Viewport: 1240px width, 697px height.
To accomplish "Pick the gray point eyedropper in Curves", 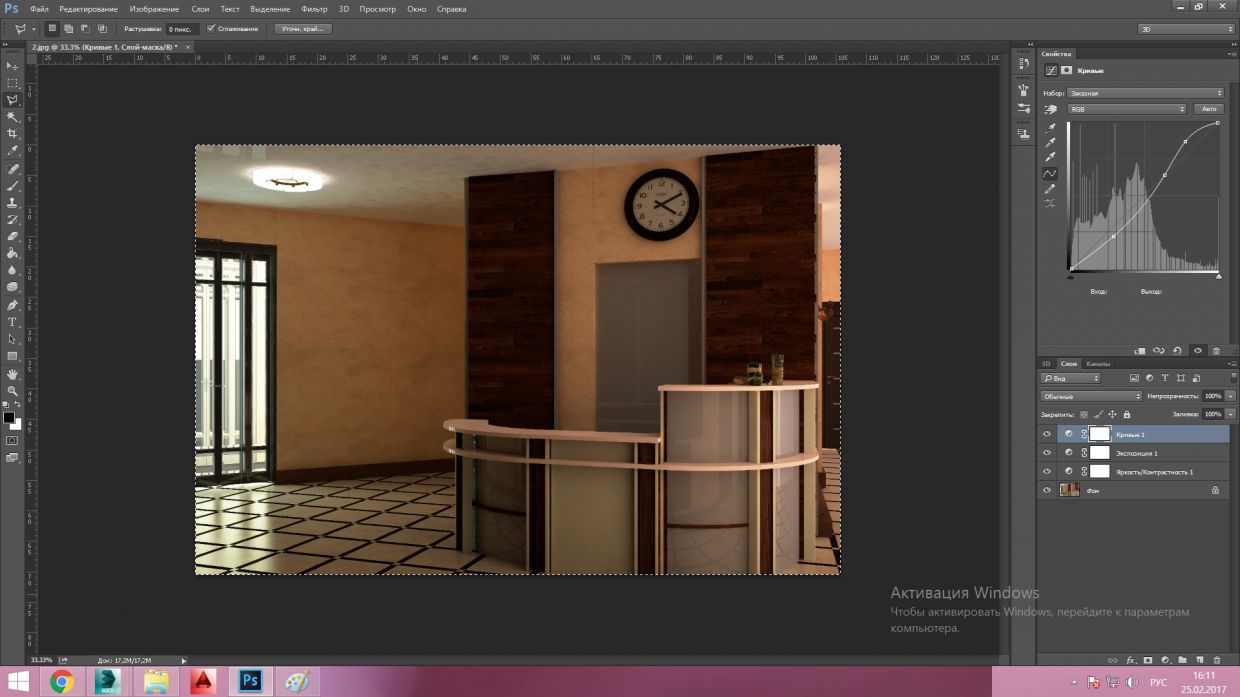I will (x=1051, y=143).
